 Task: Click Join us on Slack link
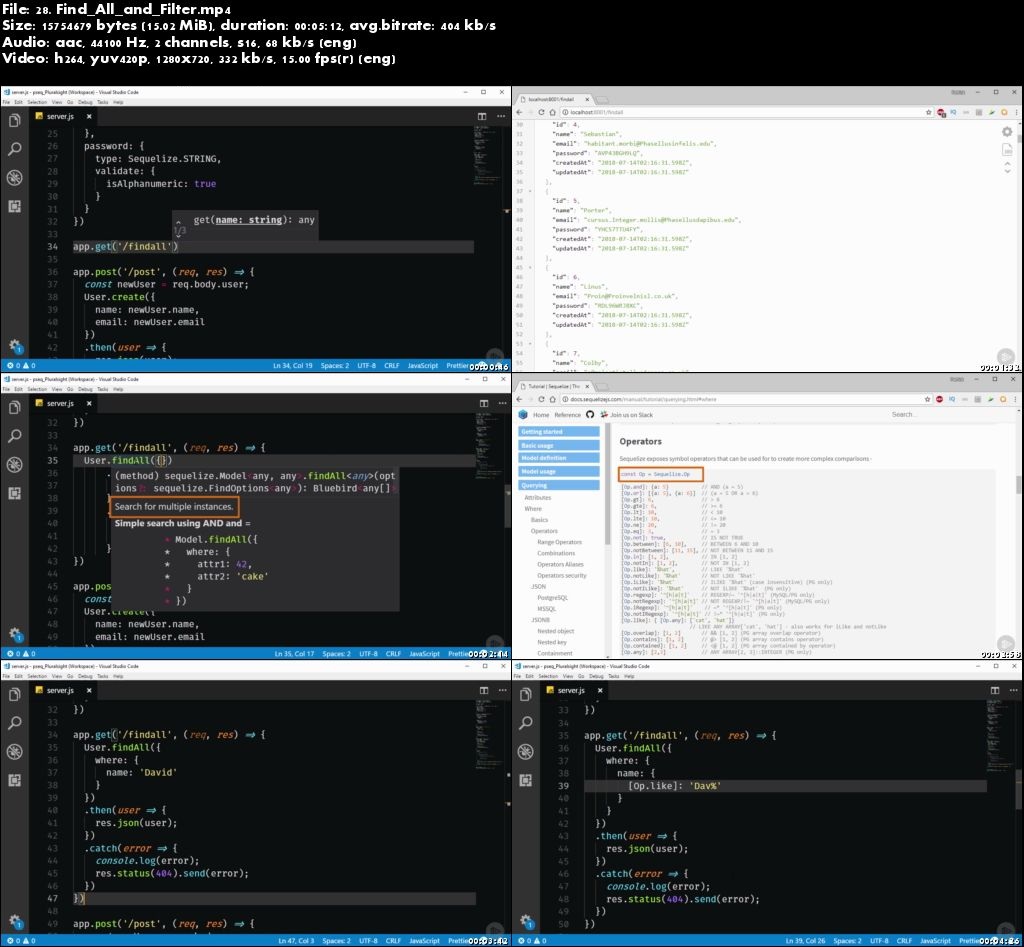(626, 415)
